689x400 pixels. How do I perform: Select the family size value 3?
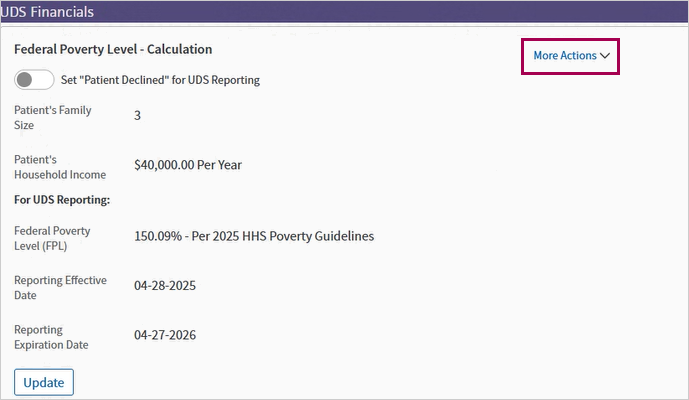(138, 115)
